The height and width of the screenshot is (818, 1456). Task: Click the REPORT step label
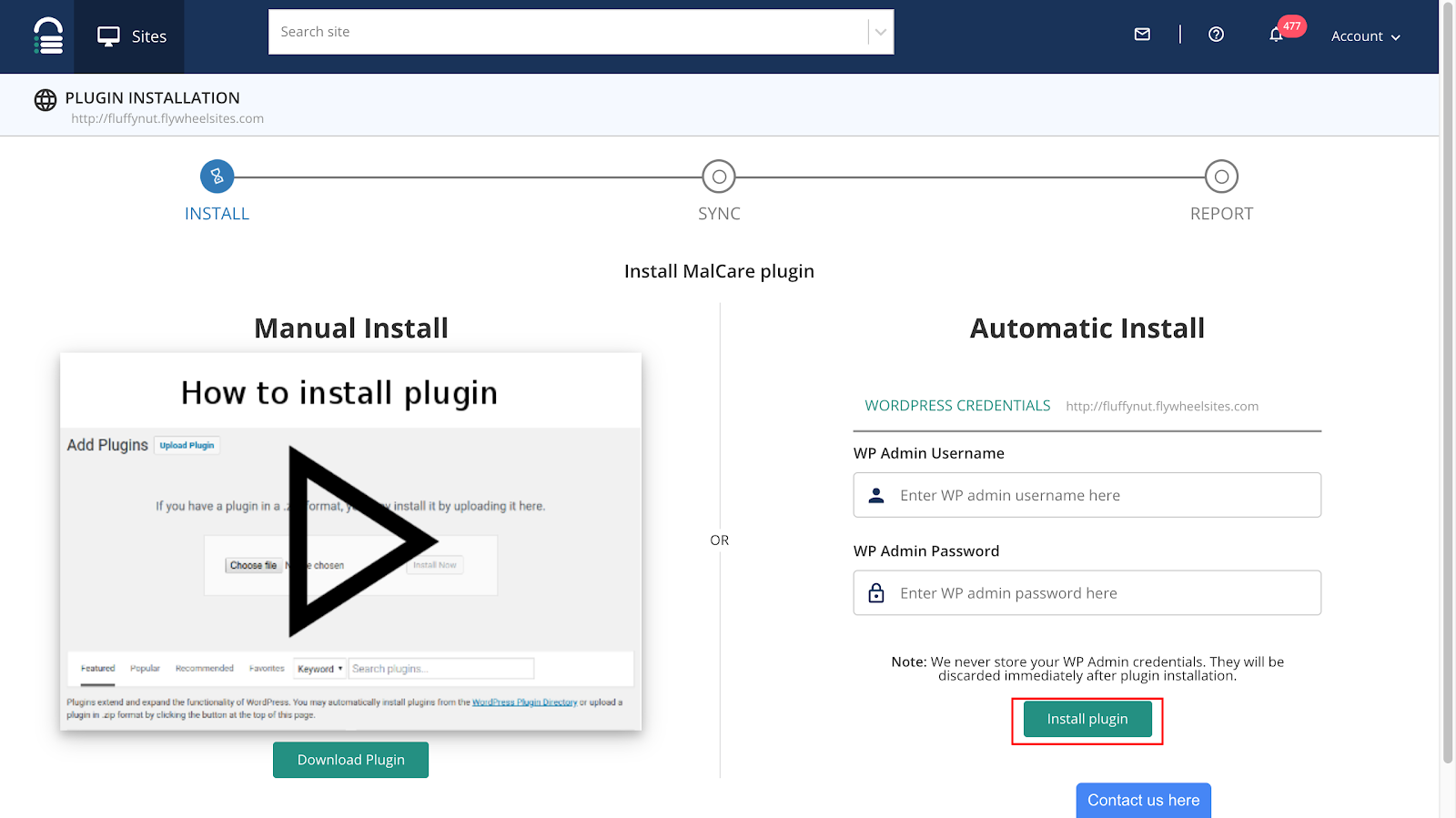[x=1221, y=214]
